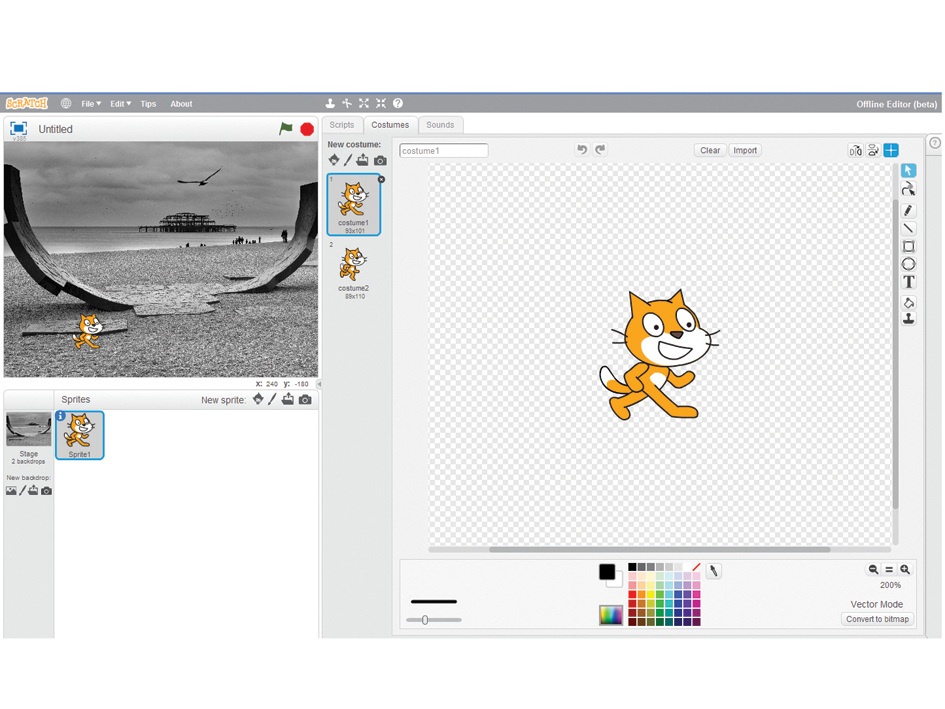Screen dimensions: 945x709
Task: Open the Edit menu
Action: pyautogui.click(x=121, y=104)
